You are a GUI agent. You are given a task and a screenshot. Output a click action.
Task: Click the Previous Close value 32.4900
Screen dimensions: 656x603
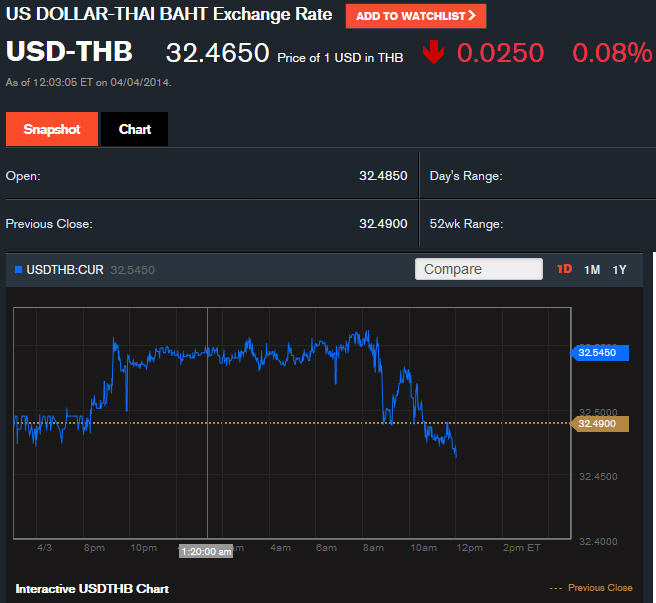click(x=383, y=224)
